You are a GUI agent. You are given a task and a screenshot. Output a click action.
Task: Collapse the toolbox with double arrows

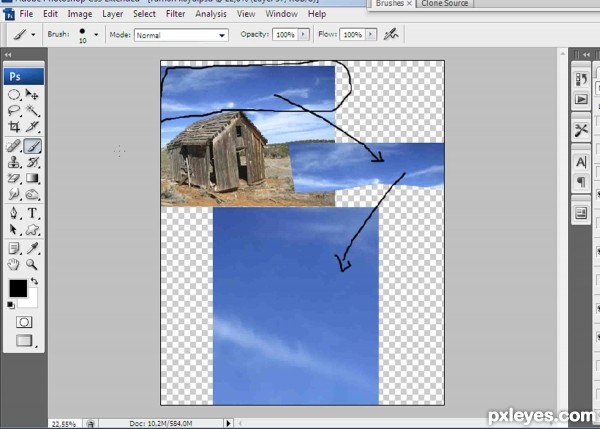8,55
